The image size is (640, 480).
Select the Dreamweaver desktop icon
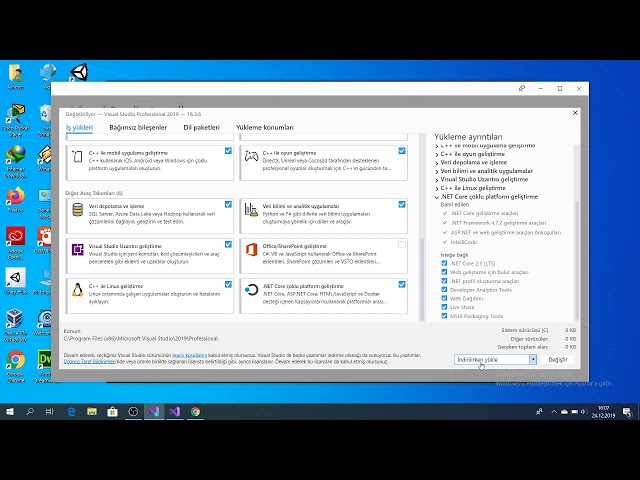coord(46,366)
